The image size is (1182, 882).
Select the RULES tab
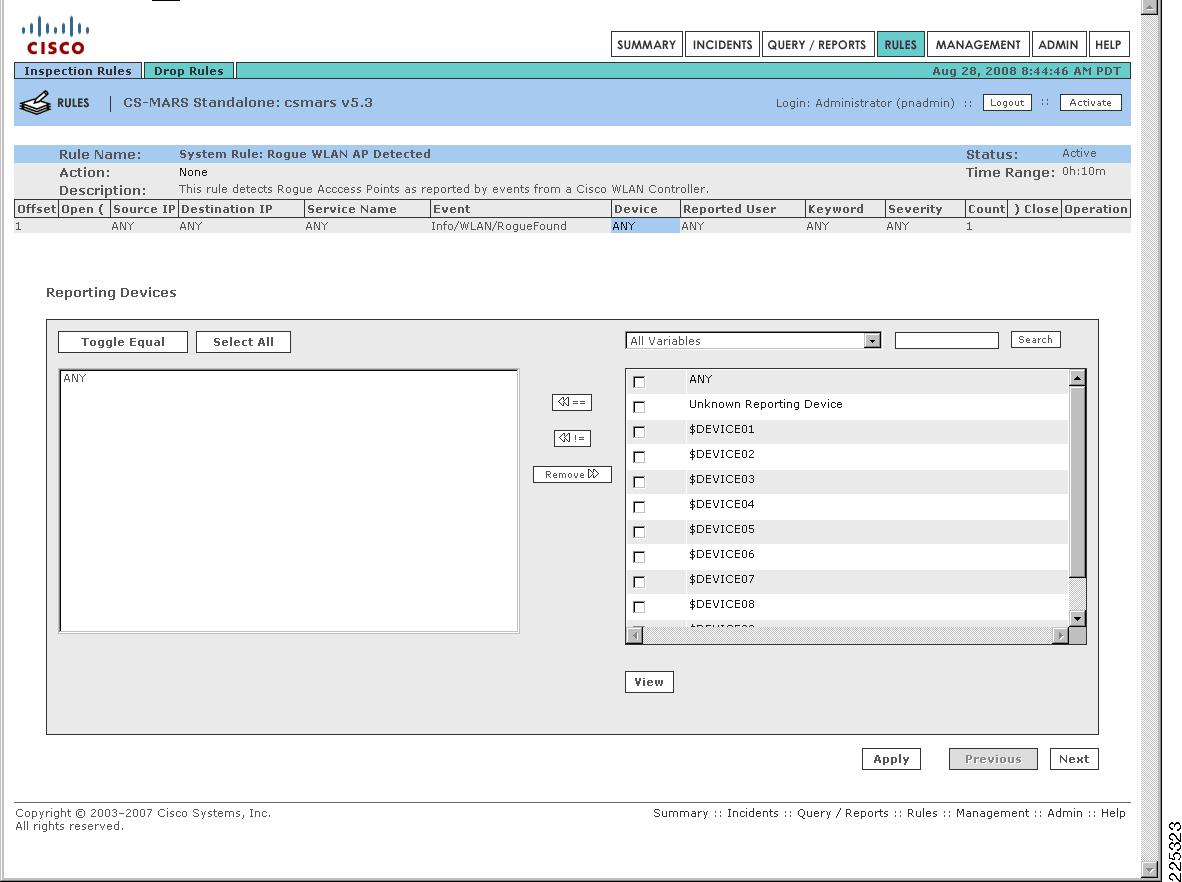tap(900, 44)
